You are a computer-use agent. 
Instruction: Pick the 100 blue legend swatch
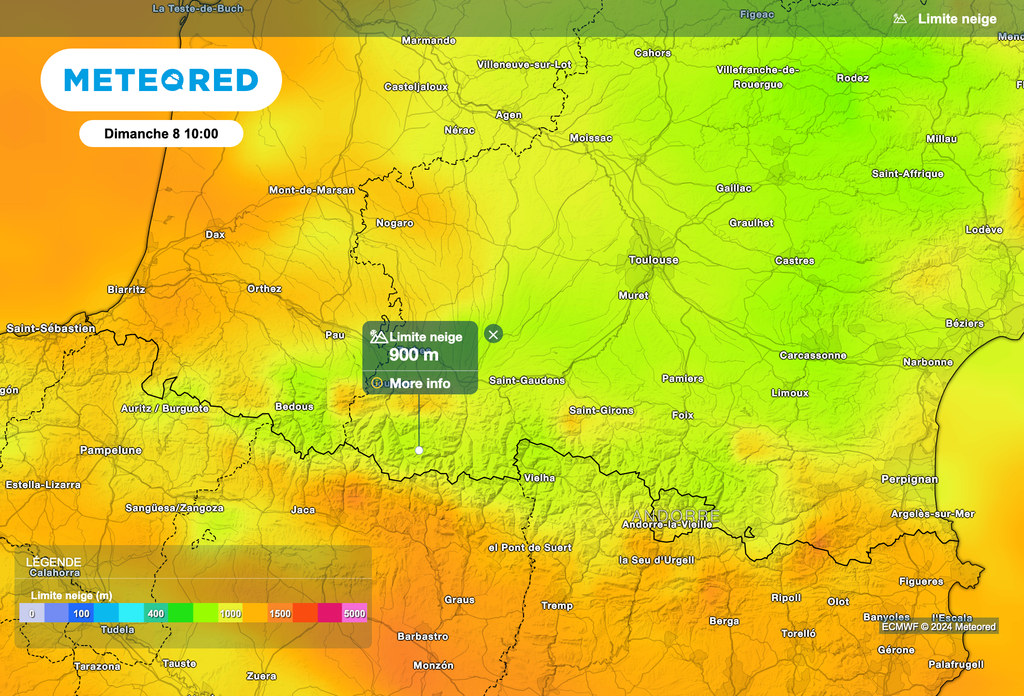(81, 613)
